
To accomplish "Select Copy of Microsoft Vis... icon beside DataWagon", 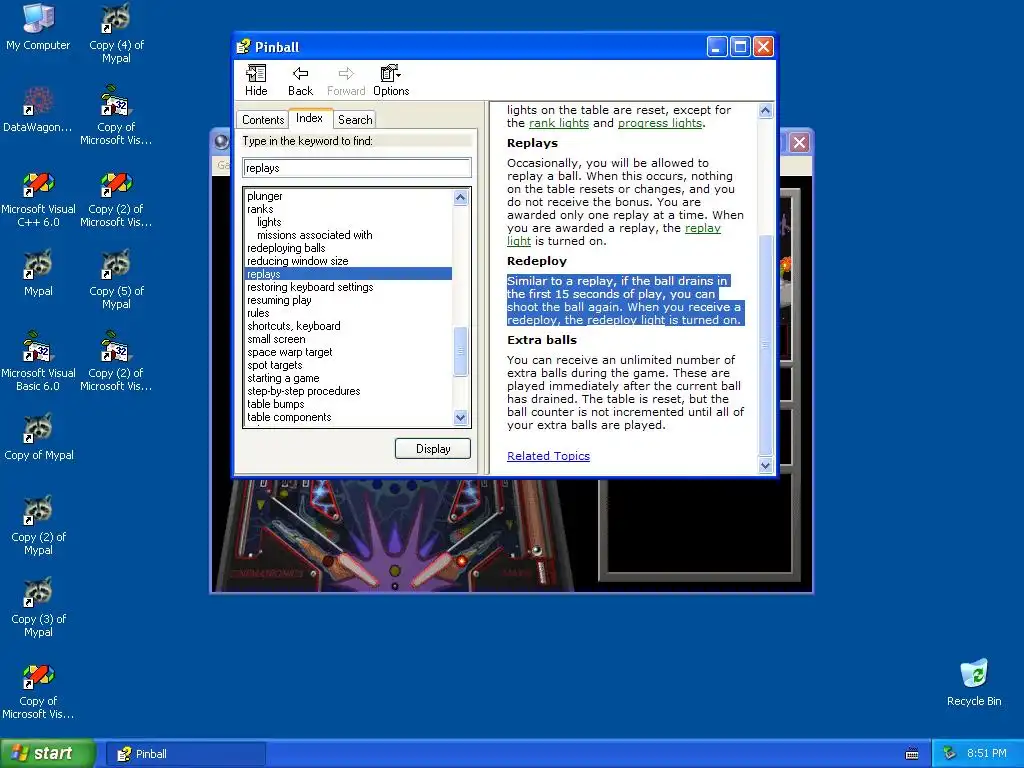I will pyautogui.click(x=116, y=115).
